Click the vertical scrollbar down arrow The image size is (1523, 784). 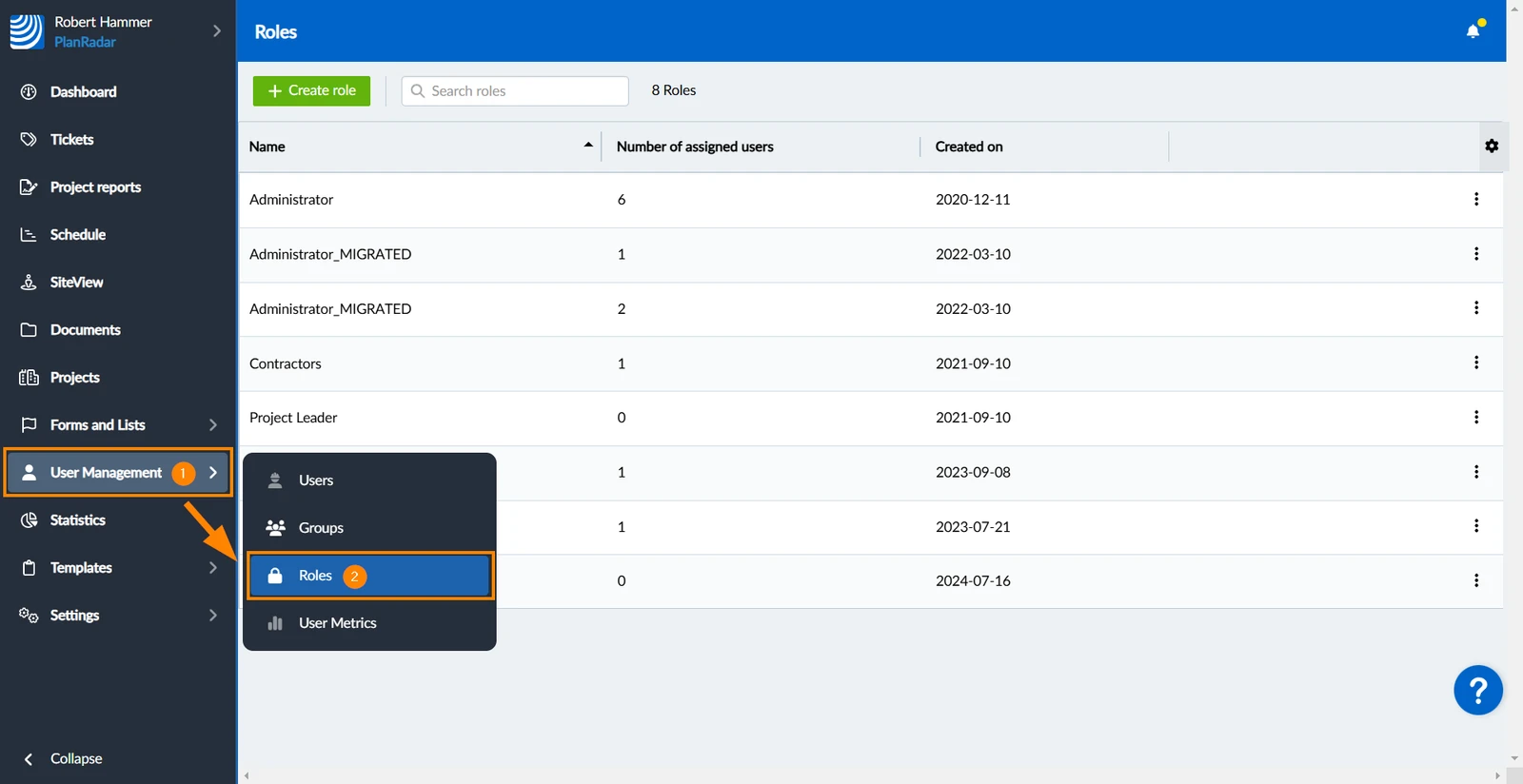pos(1514,758)
